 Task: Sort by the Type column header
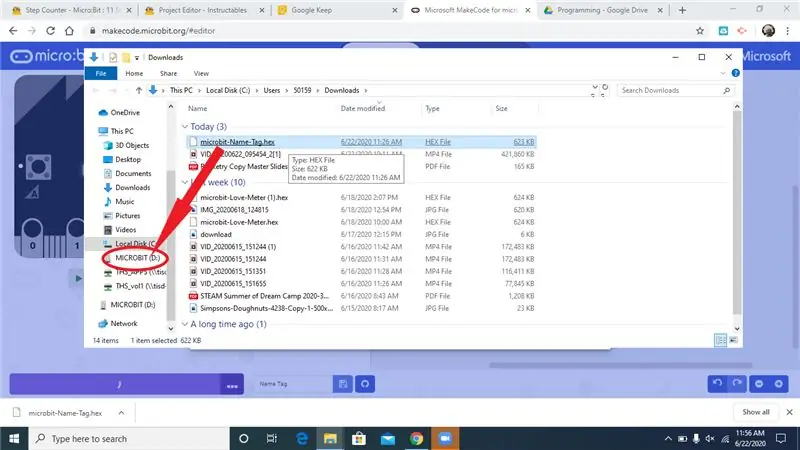click(x=432, y=108)
